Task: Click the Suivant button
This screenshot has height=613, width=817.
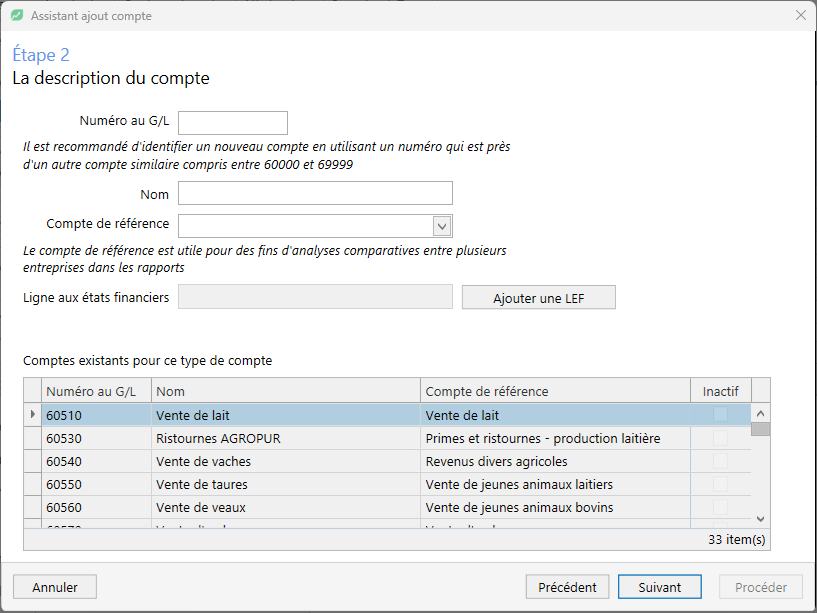Action: pos(660,587)
